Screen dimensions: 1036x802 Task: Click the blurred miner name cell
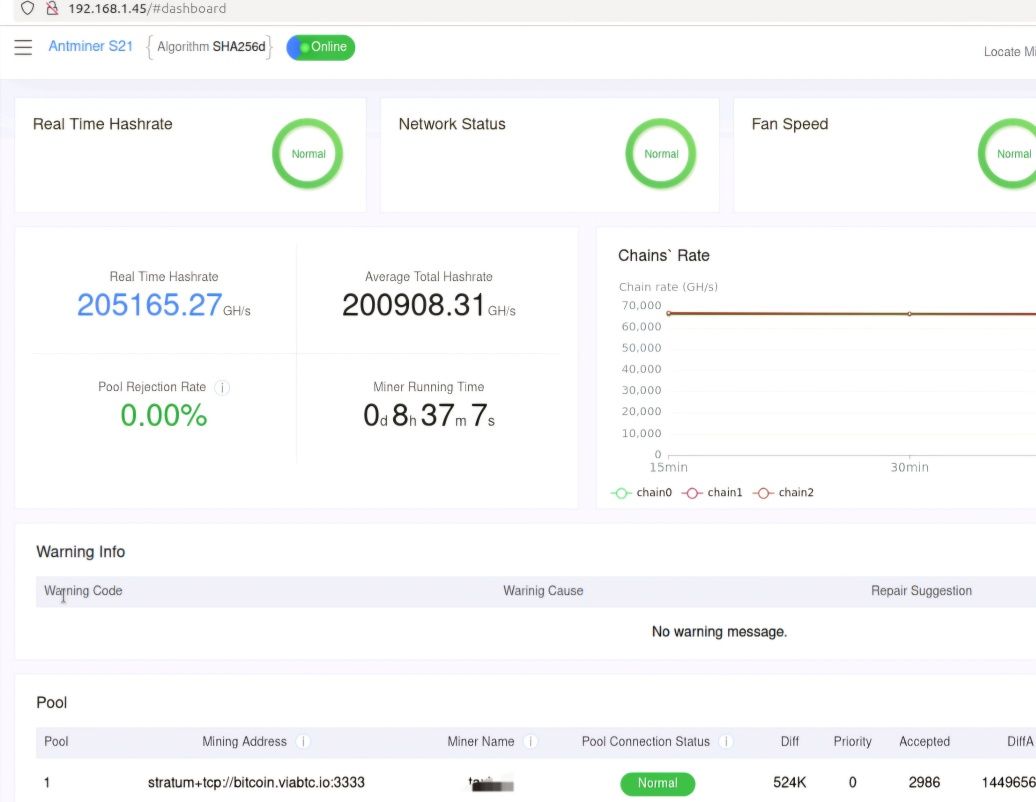(491, 784)
